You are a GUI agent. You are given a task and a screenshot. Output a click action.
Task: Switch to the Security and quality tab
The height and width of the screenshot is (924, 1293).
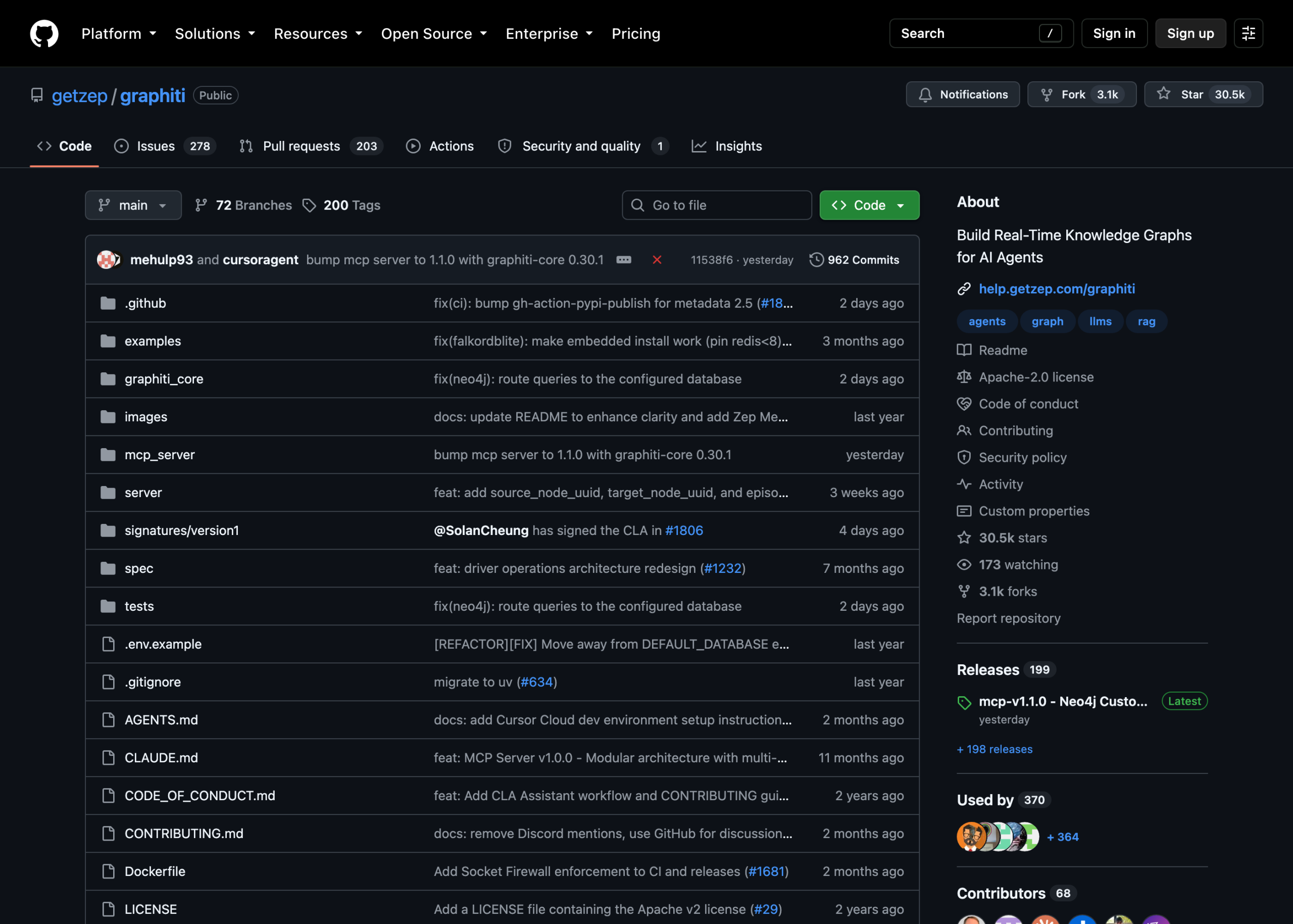coord(583,146)
